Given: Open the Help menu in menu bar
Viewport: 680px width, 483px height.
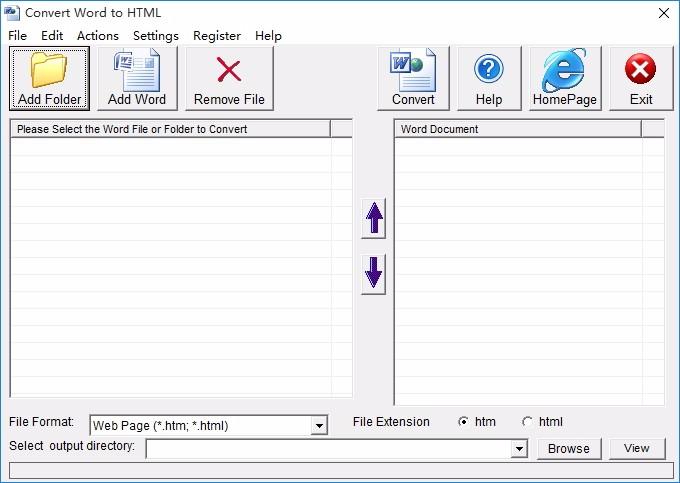Looking at the screenshot, I should [268, 36].
